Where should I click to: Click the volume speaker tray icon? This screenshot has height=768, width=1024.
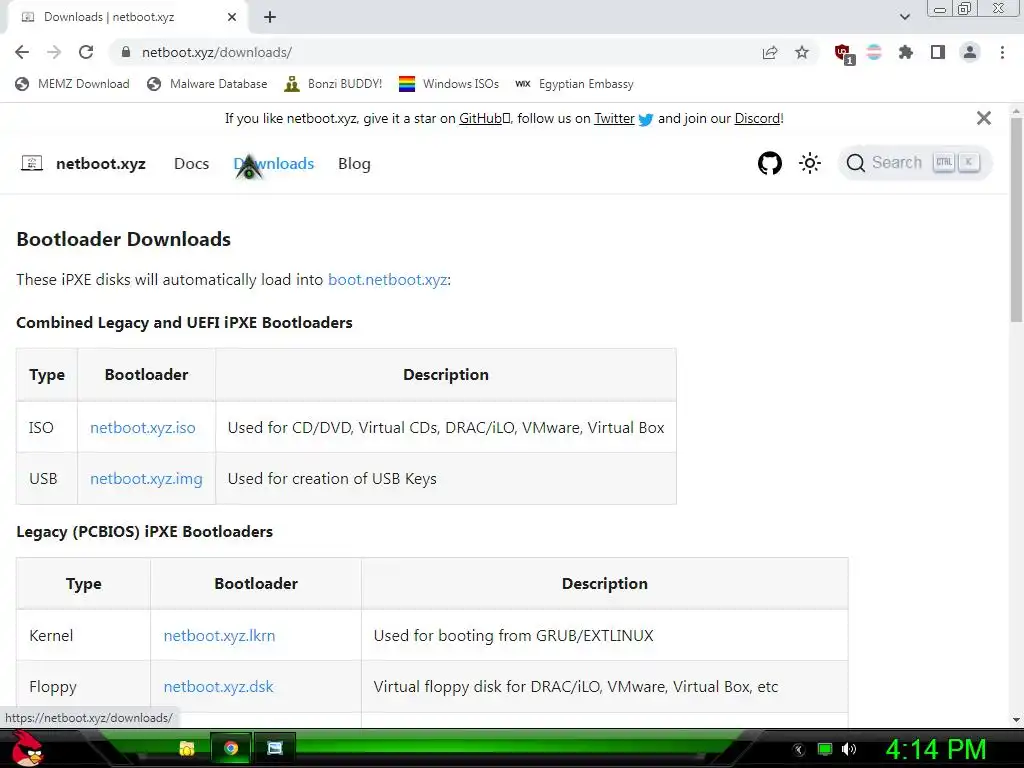[x=849, y=749]
